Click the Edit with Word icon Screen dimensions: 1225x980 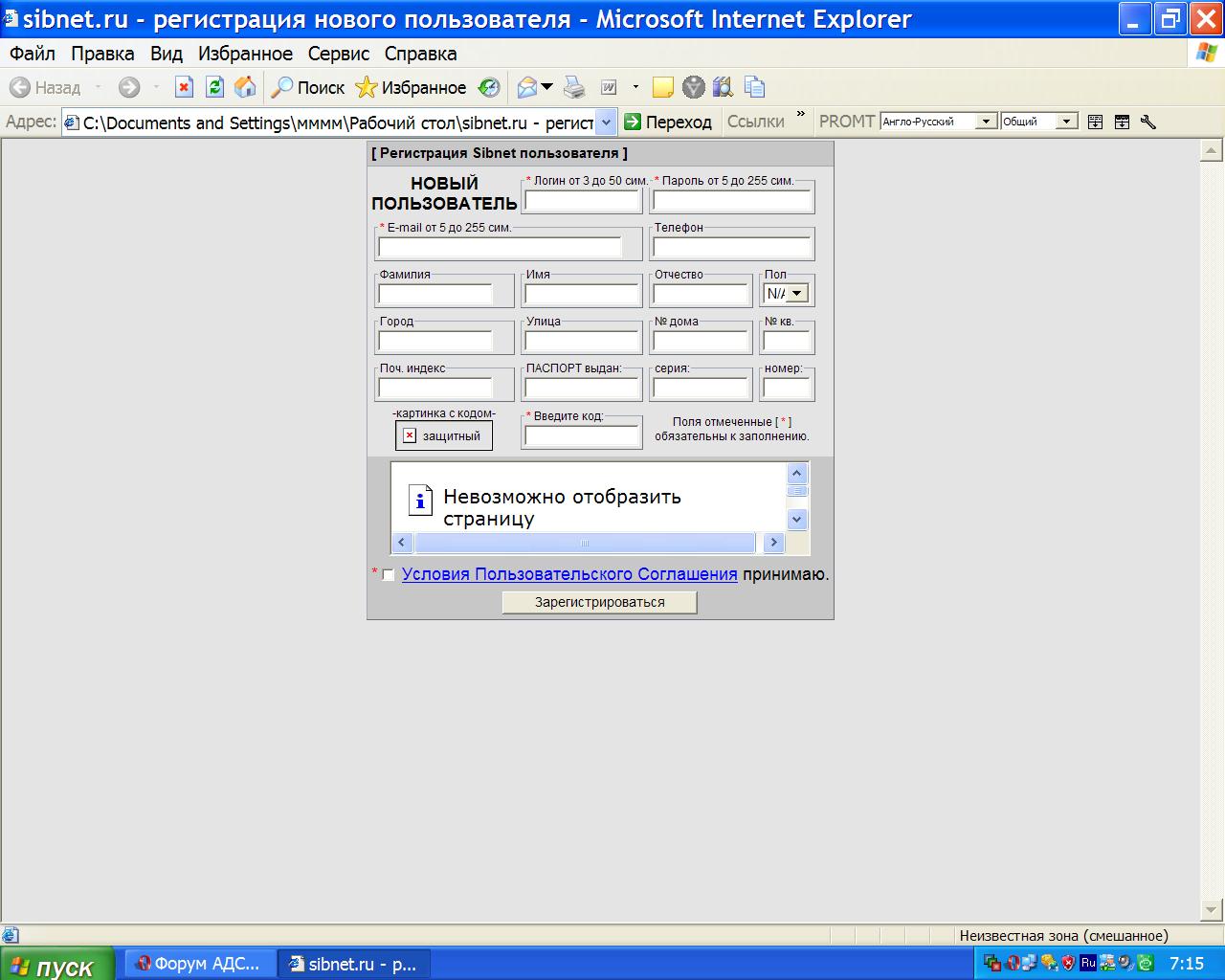[609, 87]
